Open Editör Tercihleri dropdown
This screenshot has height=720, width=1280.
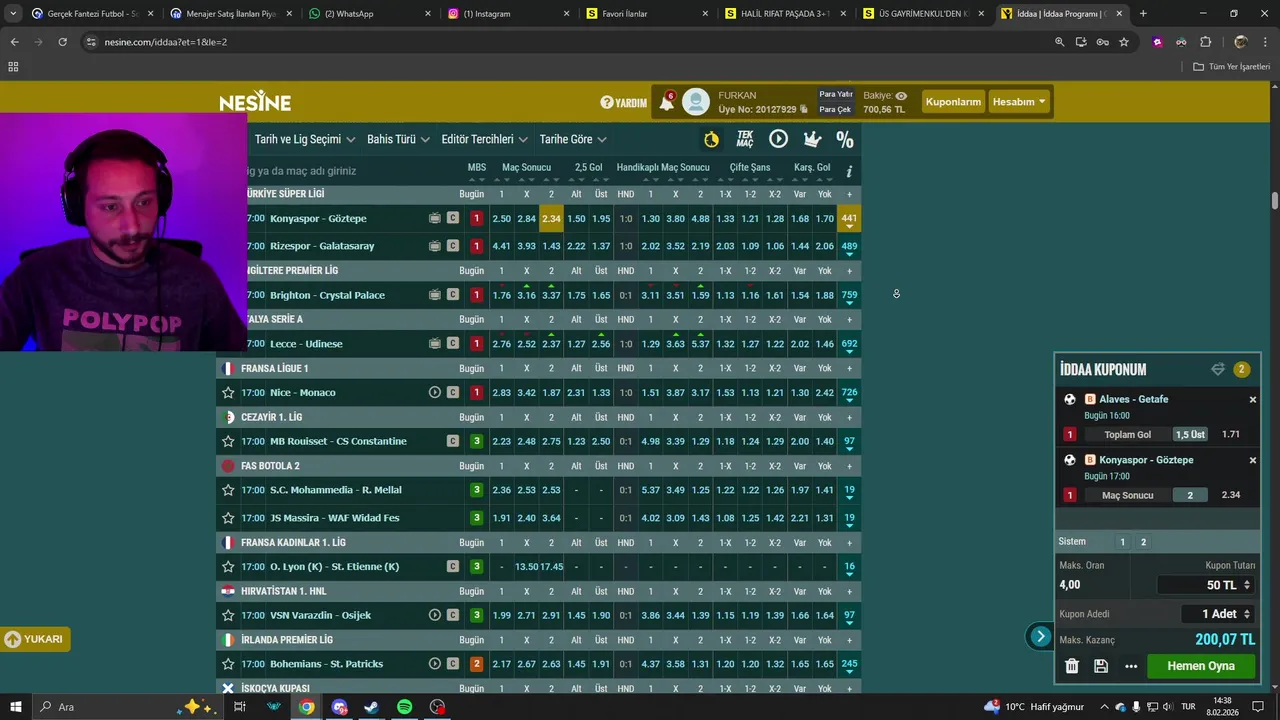click(x=485, y=139)
